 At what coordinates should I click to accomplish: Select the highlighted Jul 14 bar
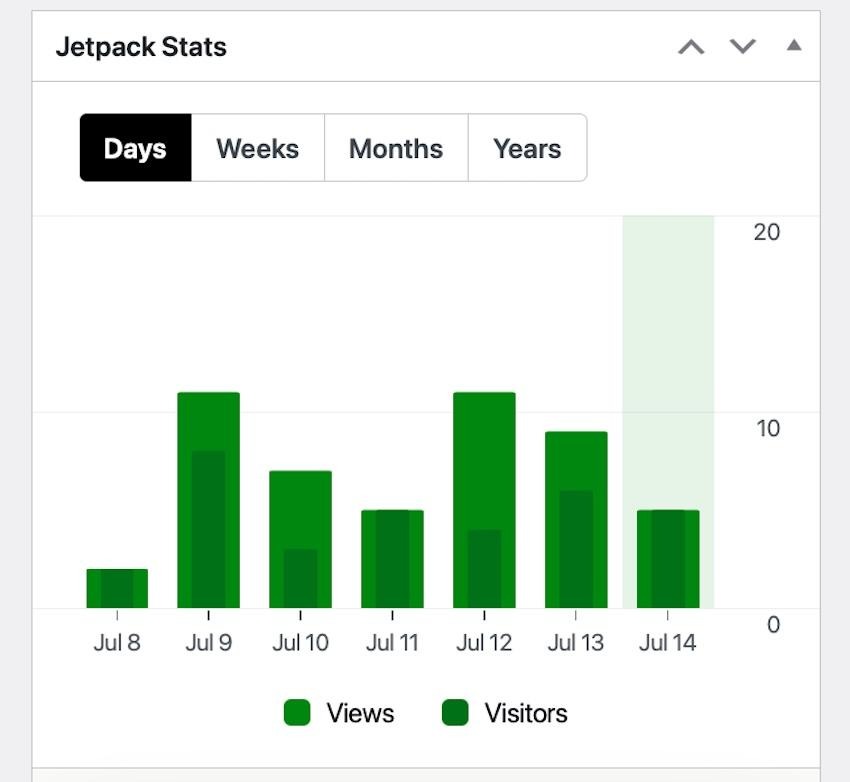[x=668, y=559]
